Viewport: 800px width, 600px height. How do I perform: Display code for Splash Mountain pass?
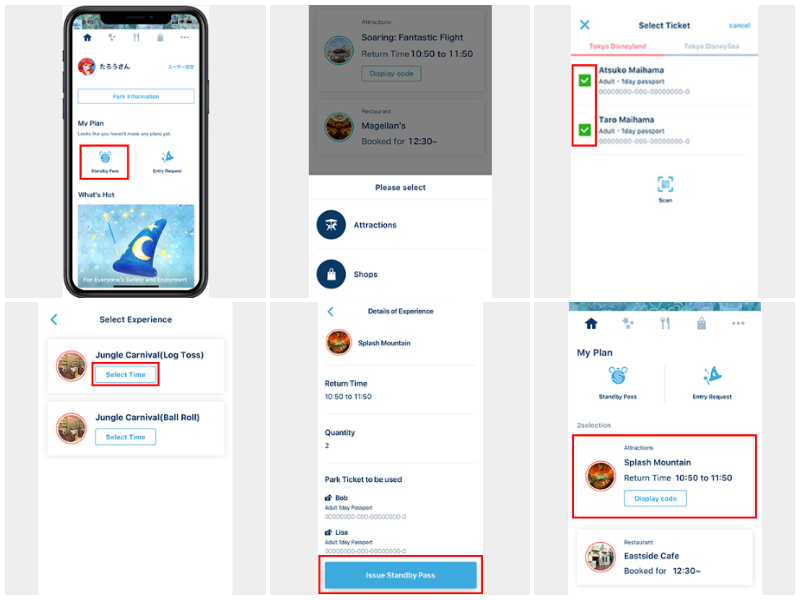point(655,498)
